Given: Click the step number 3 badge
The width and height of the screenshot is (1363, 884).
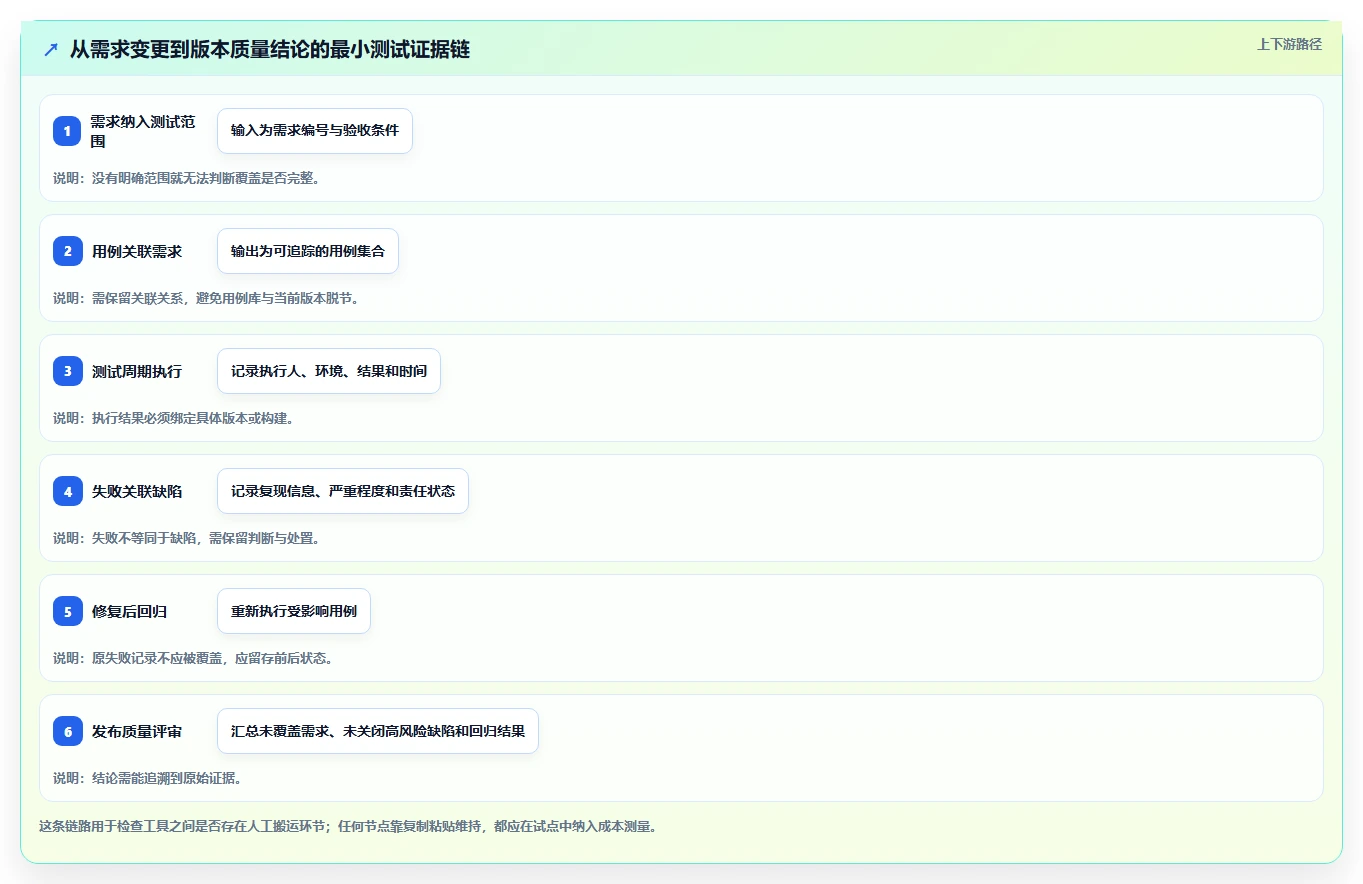Looking at the screenshot, I should tap(68, 371).
